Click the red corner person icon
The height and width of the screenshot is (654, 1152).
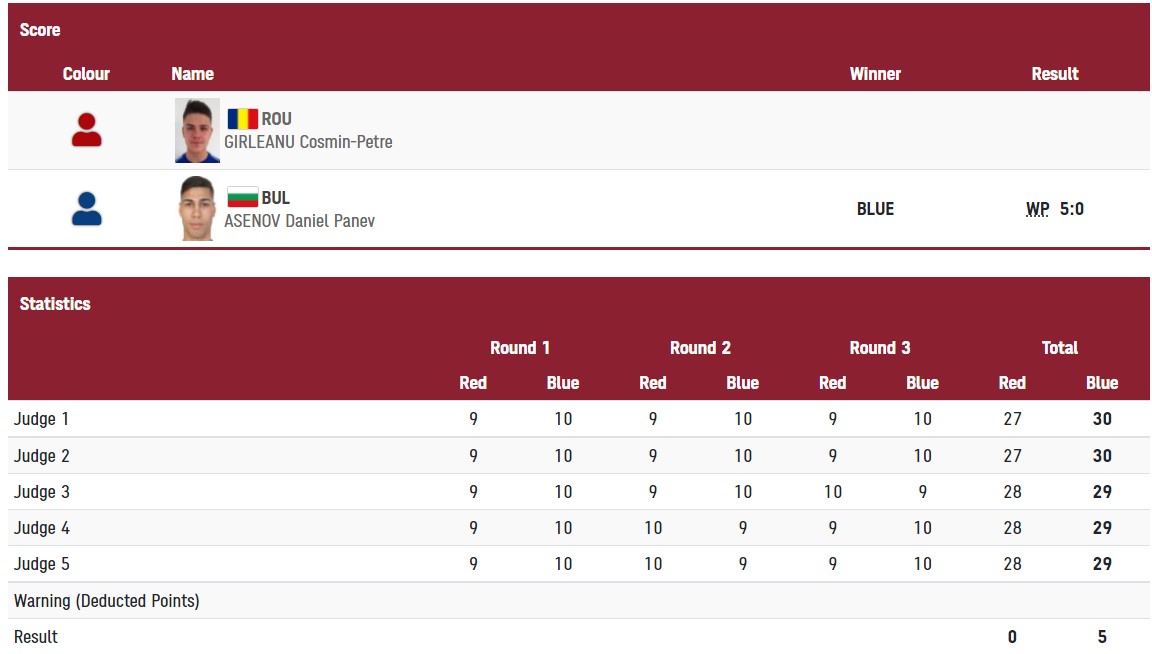tap(87, 130)
